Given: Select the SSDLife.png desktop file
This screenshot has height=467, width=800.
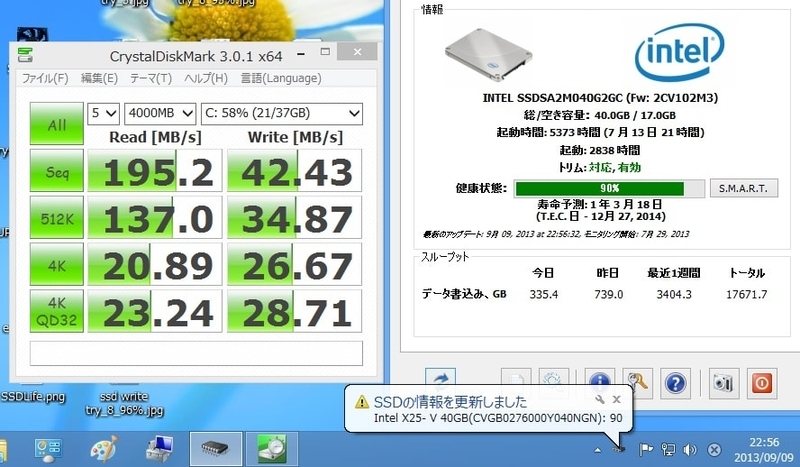Looking at the screenshot, I should (33, 397).
